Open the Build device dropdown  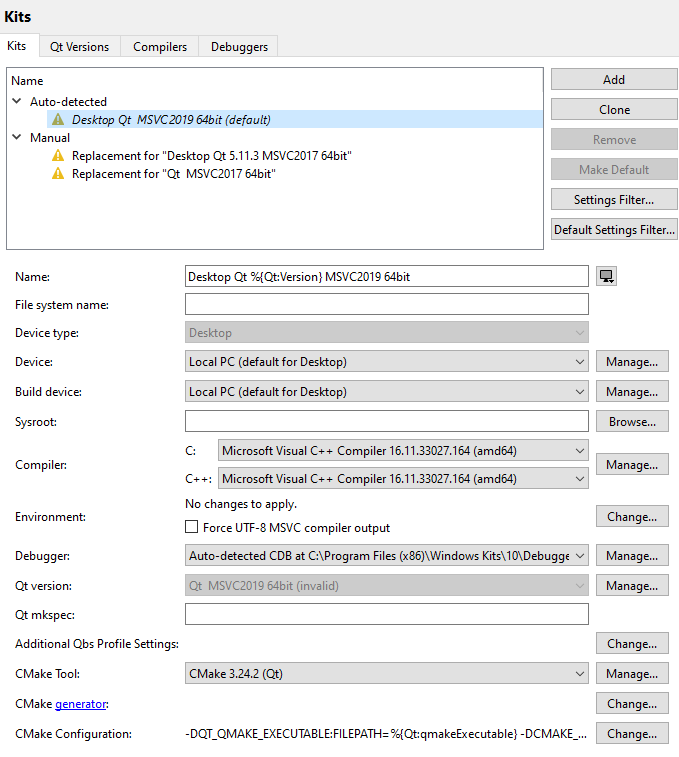[386, 392]
